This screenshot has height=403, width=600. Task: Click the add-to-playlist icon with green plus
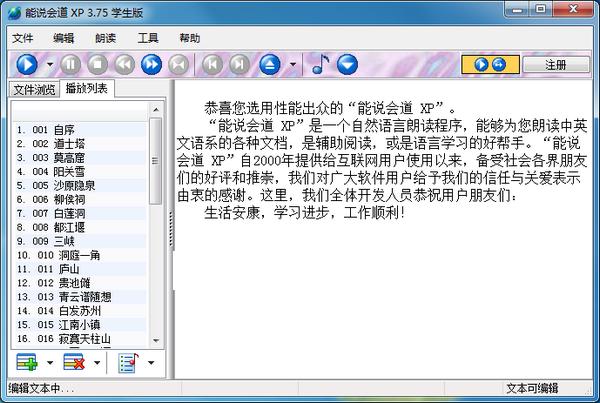click(x=27, y=362)
